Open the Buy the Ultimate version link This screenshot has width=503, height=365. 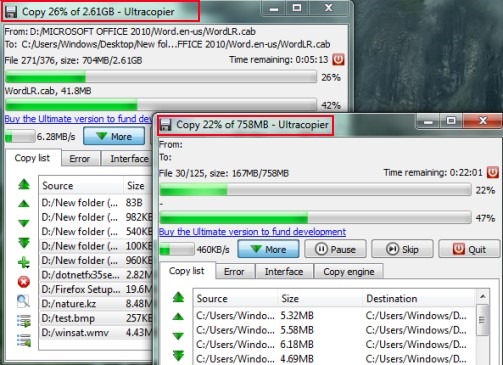tap(252, 232)
